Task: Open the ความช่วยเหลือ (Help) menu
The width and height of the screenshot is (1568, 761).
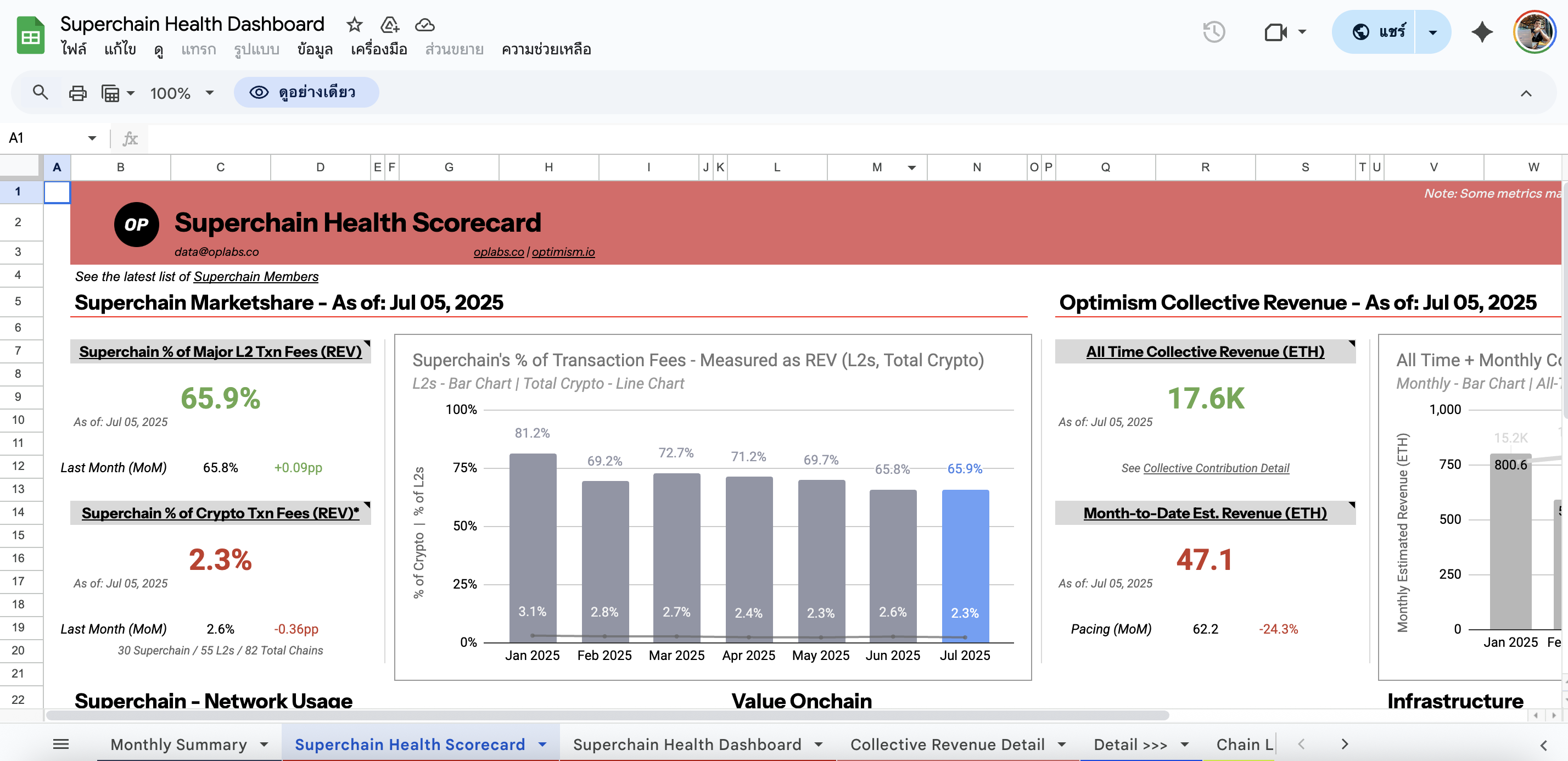Action: click(x=546, y=49)
